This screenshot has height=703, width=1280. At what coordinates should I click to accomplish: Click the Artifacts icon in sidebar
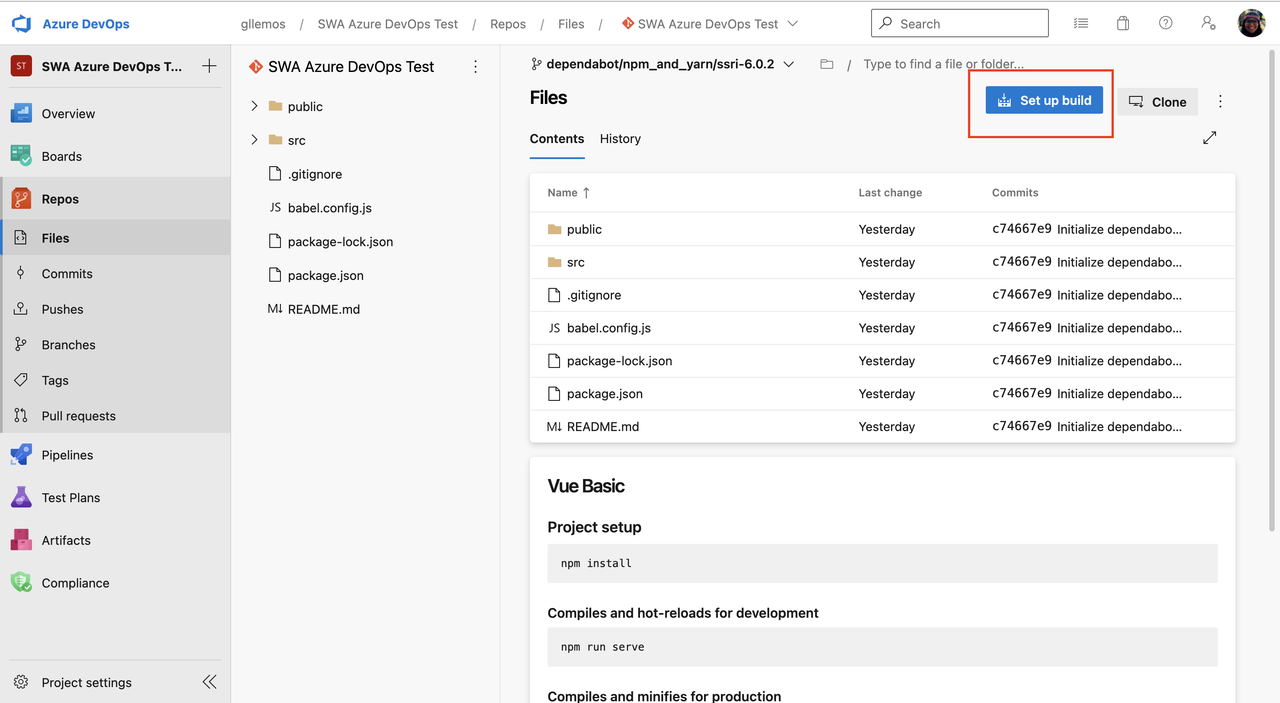(21, 540)
